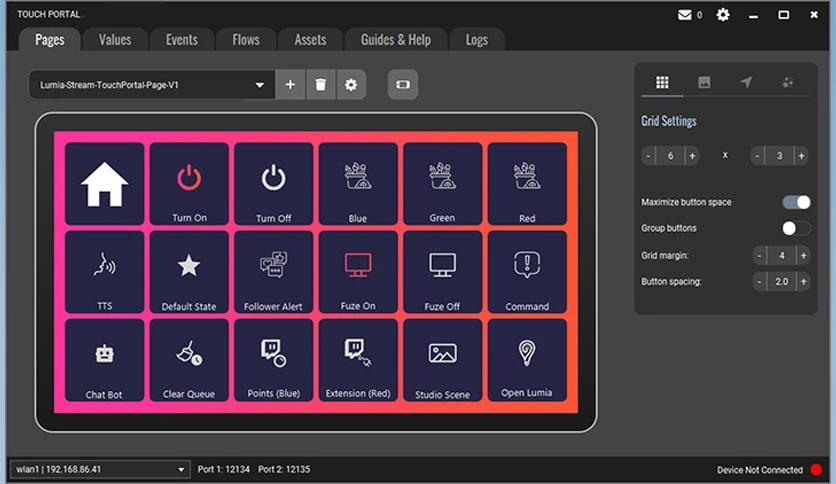The image size is (836, 484).
Task: Open page settings gear next to trash
Action: coord(351,85)
